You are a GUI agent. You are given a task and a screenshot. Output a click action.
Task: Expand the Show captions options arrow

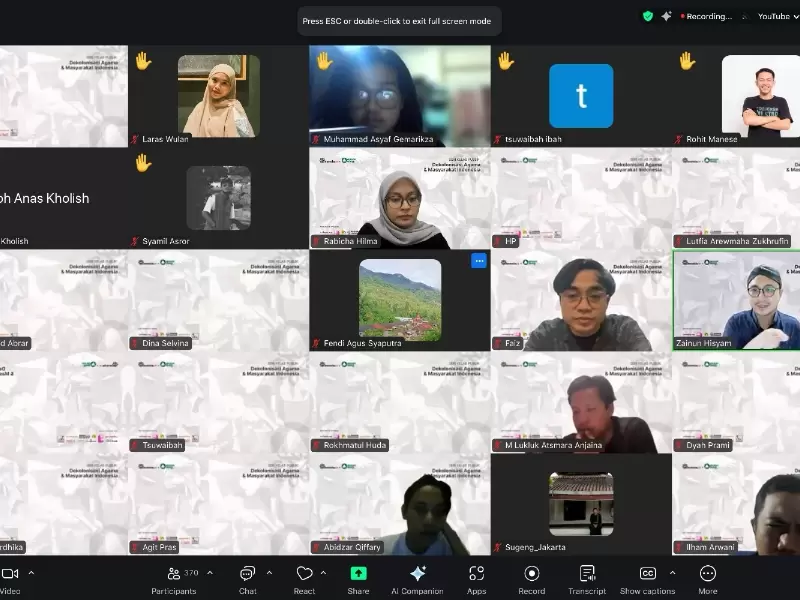[x=672, y=573]
